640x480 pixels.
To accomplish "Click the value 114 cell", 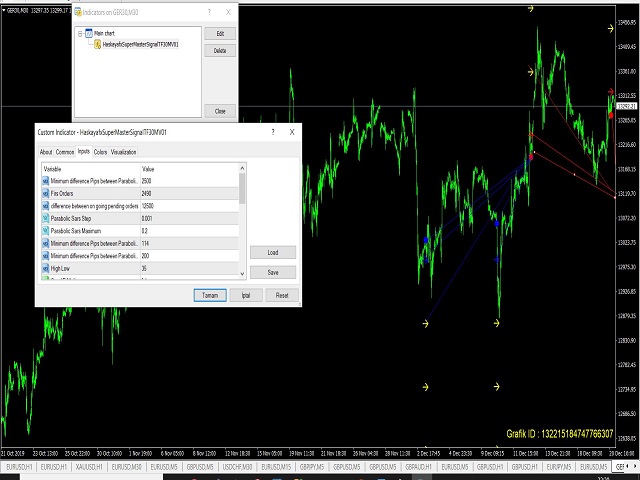I will pyautogui.click(x=189, y=244).
